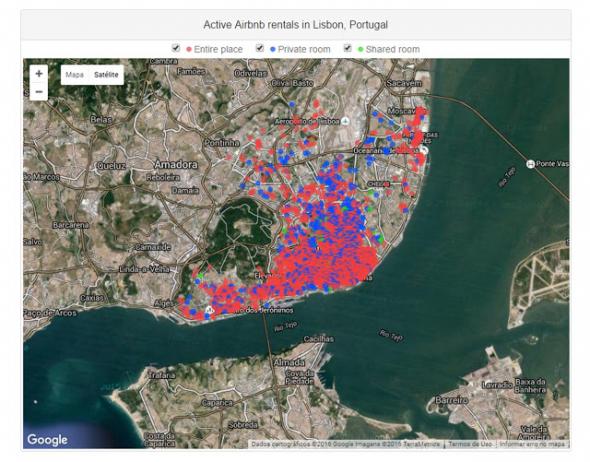Click the red Entire place legend dot
This screenshot has height=462, width=590.
(x=189, y=49)
